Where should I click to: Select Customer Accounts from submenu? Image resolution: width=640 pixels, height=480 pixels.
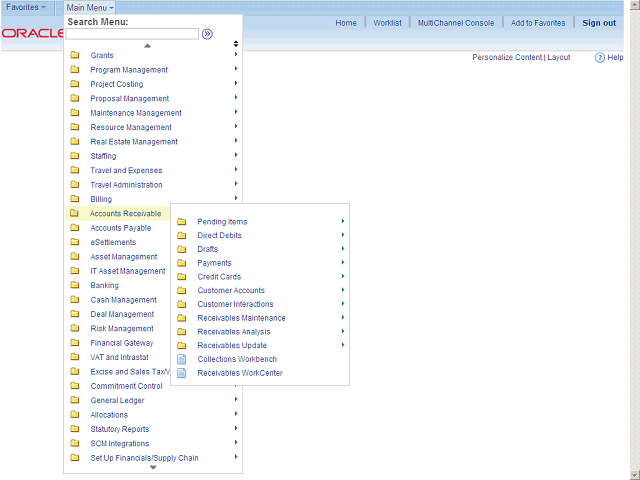click(231, 291)
